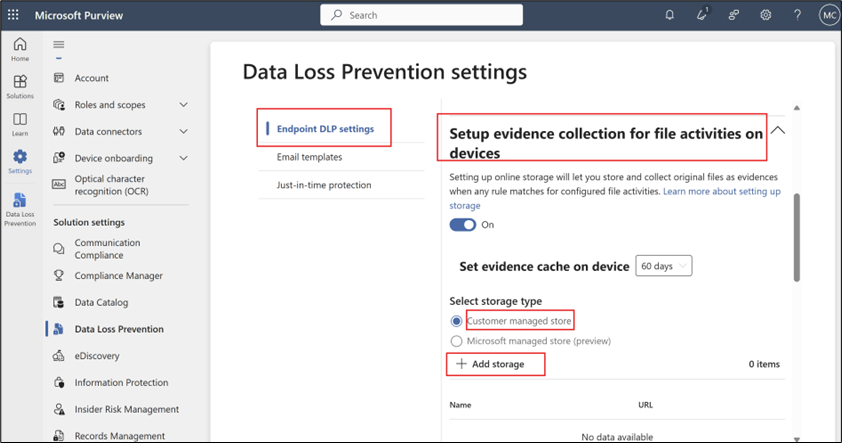Viewport: 842px width, 443px height.
Task: Expand Roles and scopes chevron
Action: pos(184,105)
